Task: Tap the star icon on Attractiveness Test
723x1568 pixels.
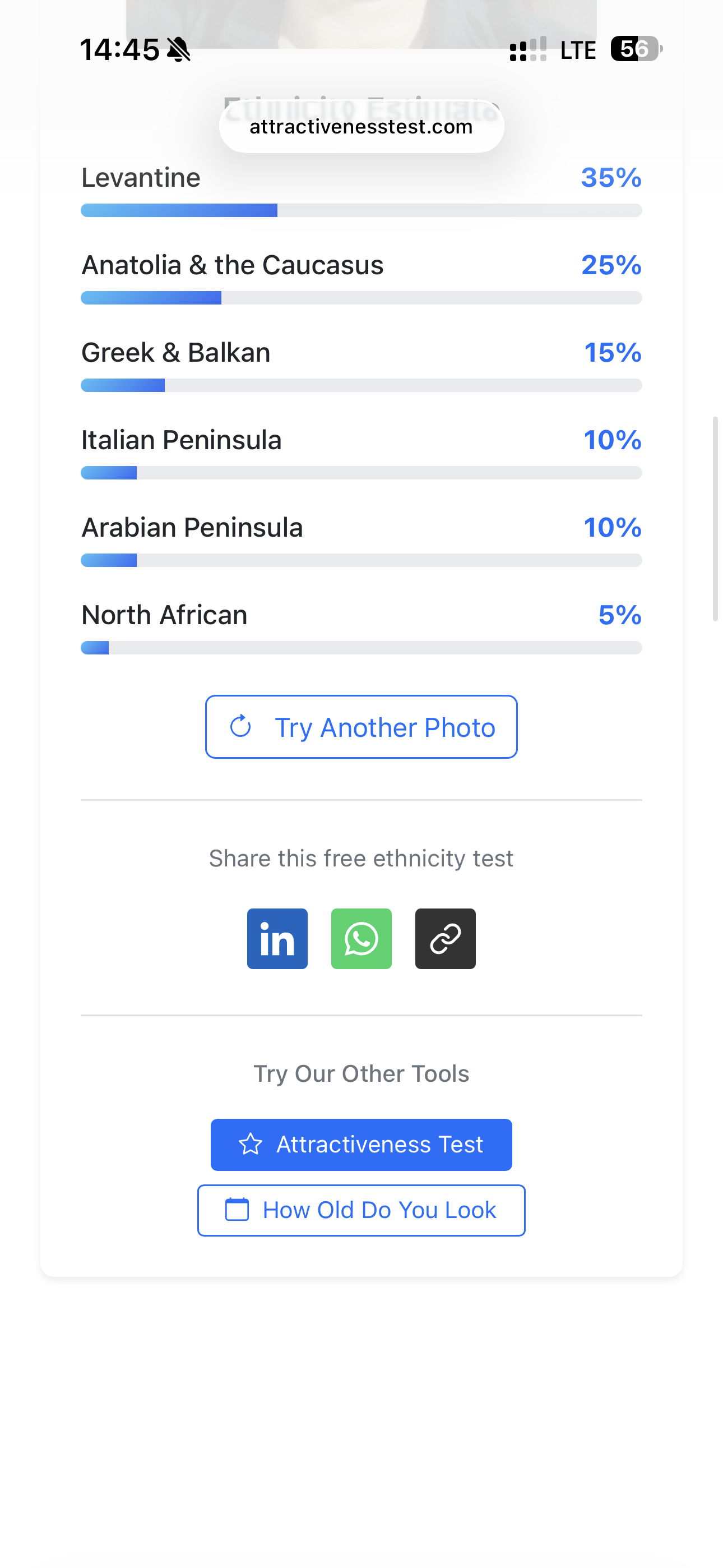Action: coord(250,1145)
